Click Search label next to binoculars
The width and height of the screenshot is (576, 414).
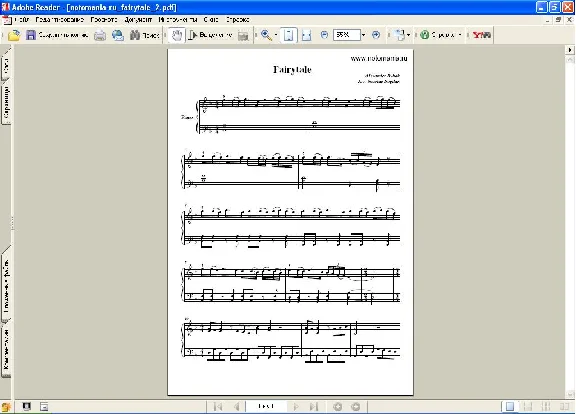tap(151, 35)
